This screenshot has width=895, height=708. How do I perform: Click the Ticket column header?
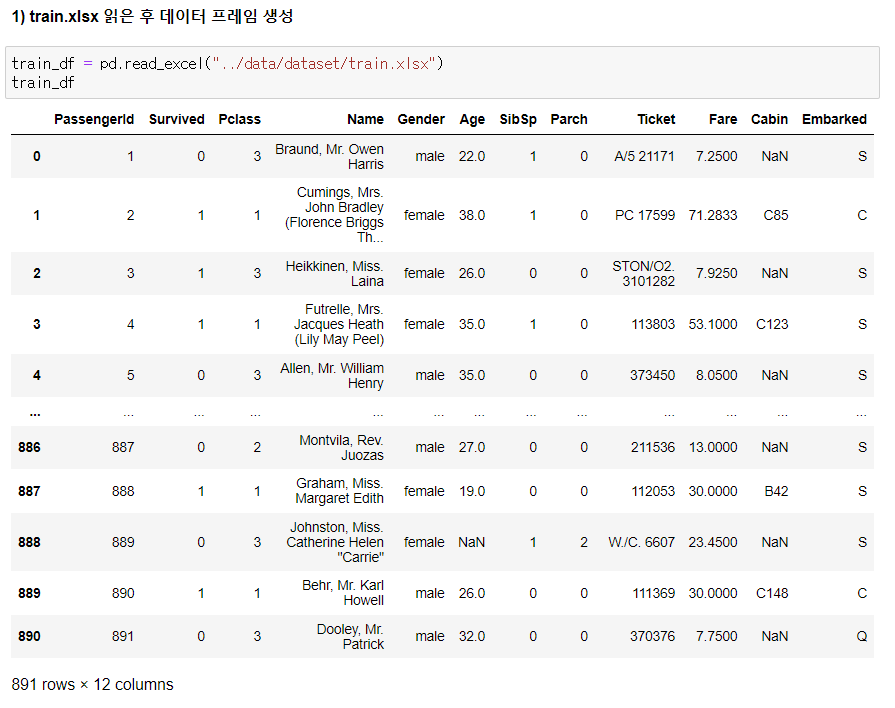(656, 119)
